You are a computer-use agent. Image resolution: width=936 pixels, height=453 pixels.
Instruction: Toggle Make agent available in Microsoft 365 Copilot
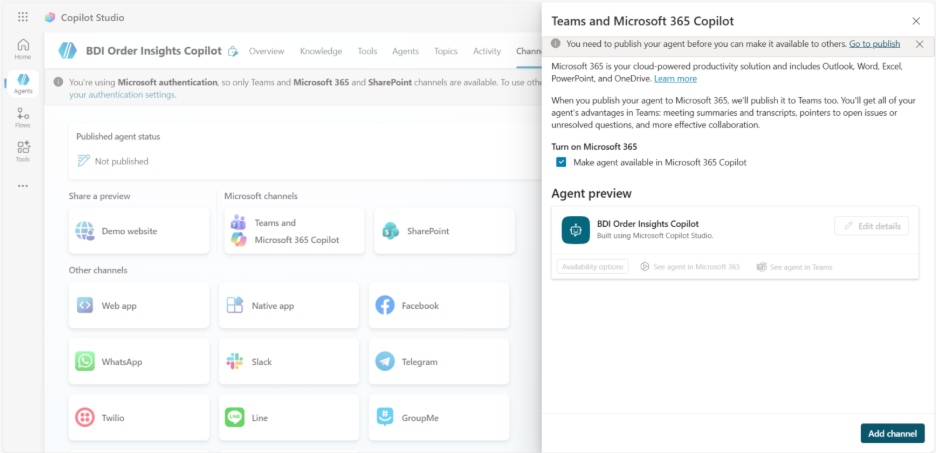click(x=562, y=162)
